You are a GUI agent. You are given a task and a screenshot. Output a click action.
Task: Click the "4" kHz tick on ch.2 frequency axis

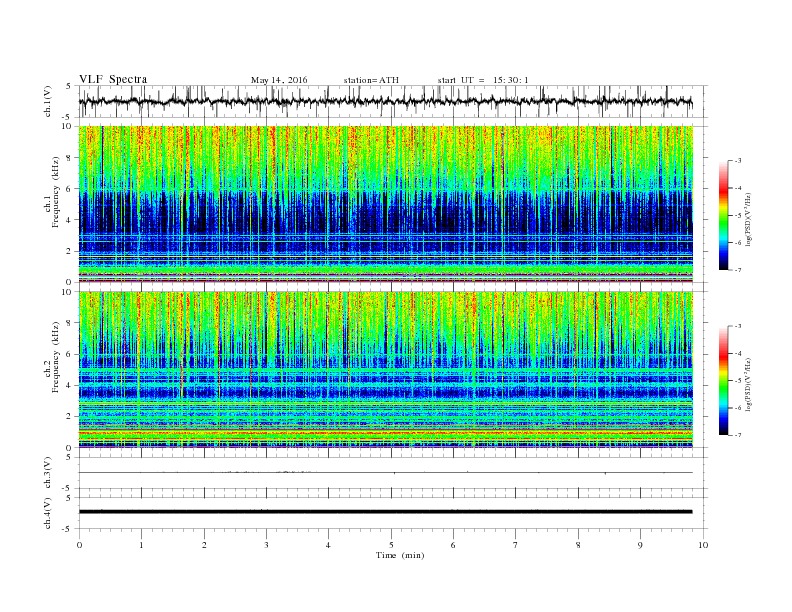pos(69,385)
